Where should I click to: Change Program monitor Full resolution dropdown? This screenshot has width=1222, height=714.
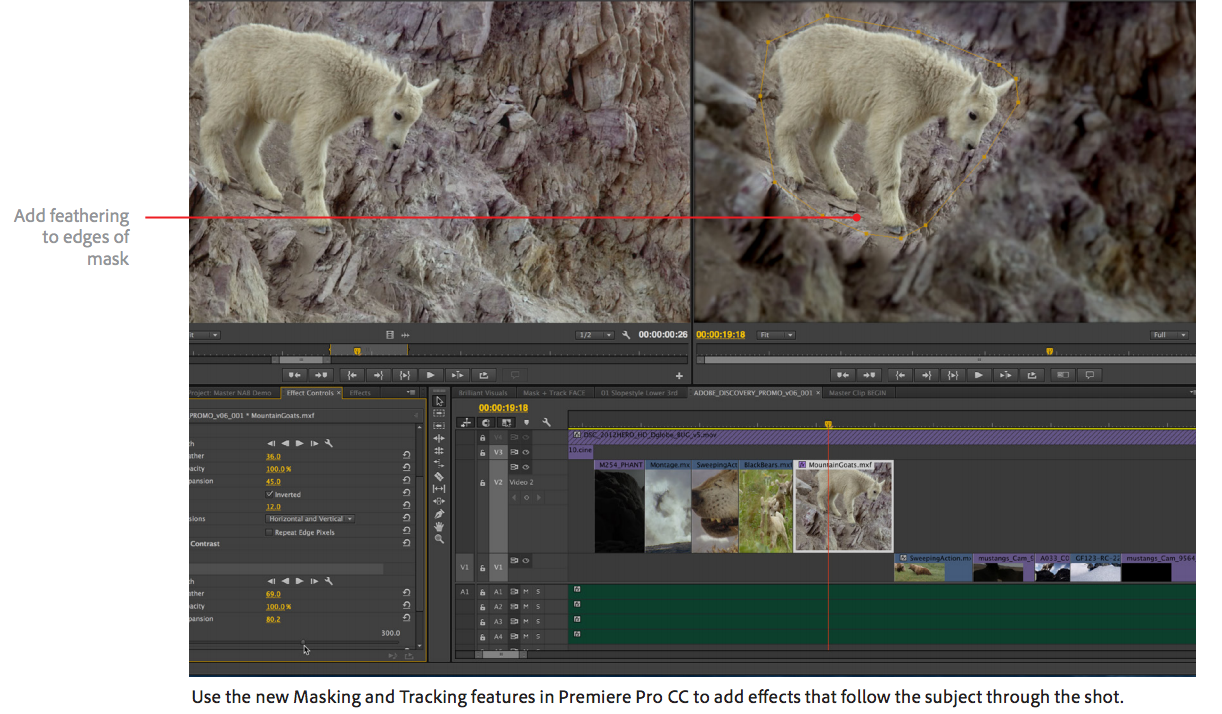click(x=1168, y=335)
